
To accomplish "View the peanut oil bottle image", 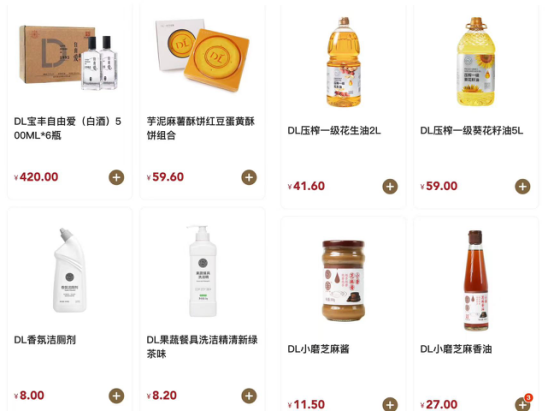I will 344,62.
